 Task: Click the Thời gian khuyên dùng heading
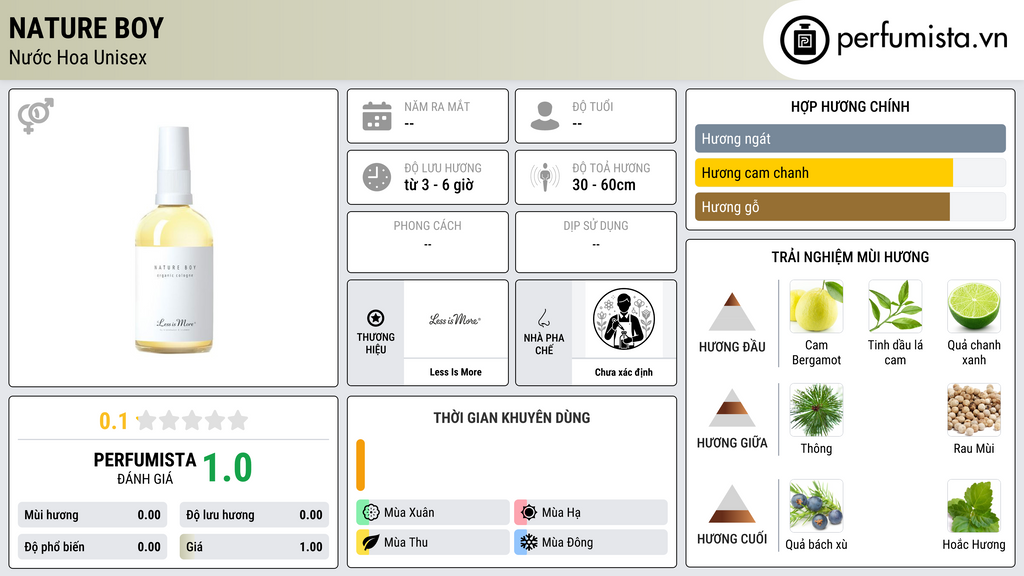coord(511,418)
